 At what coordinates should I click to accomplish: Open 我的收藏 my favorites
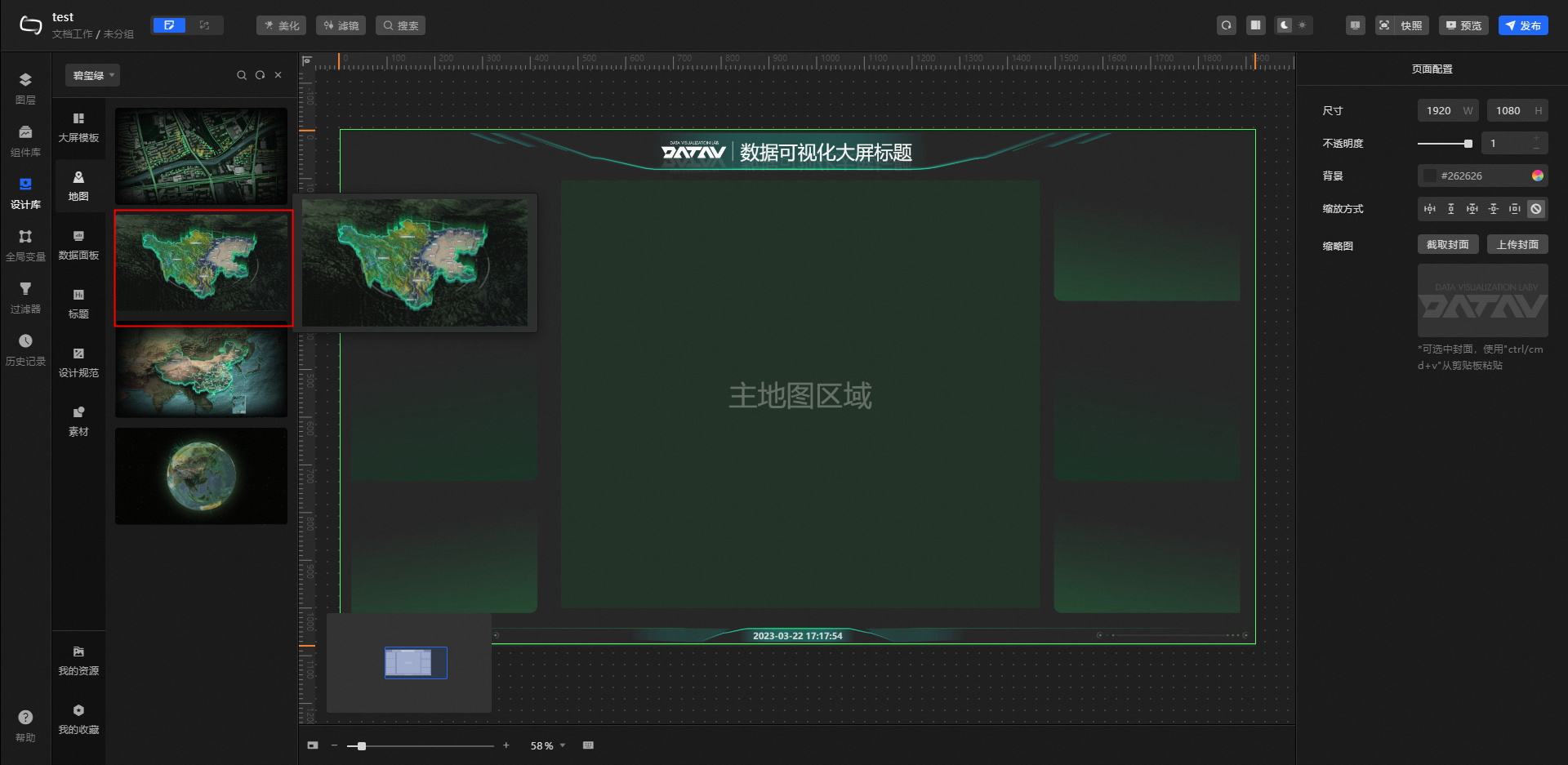pos(78,719)
